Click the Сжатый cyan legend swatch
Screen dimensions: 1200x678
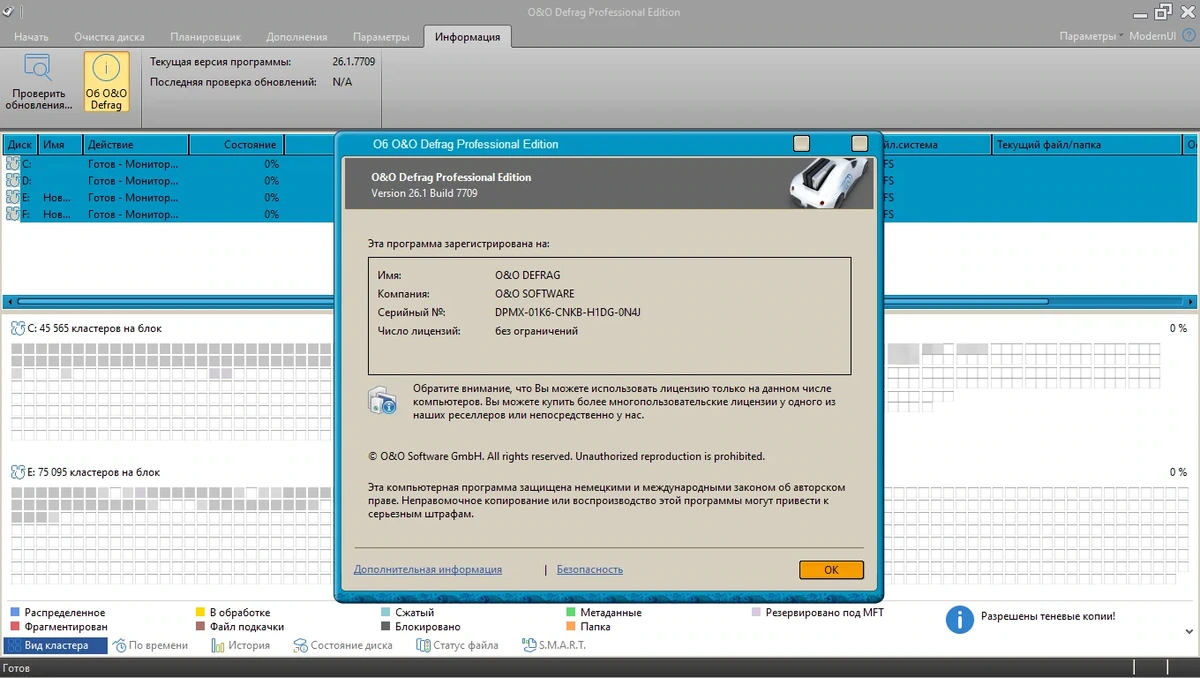pyautogui.click(x=386, y=612)
